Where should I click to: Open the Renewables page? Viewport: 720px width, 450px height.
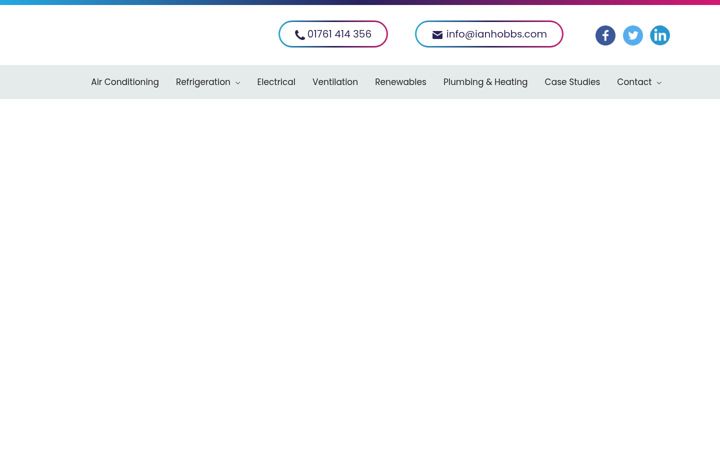(400, 82)
